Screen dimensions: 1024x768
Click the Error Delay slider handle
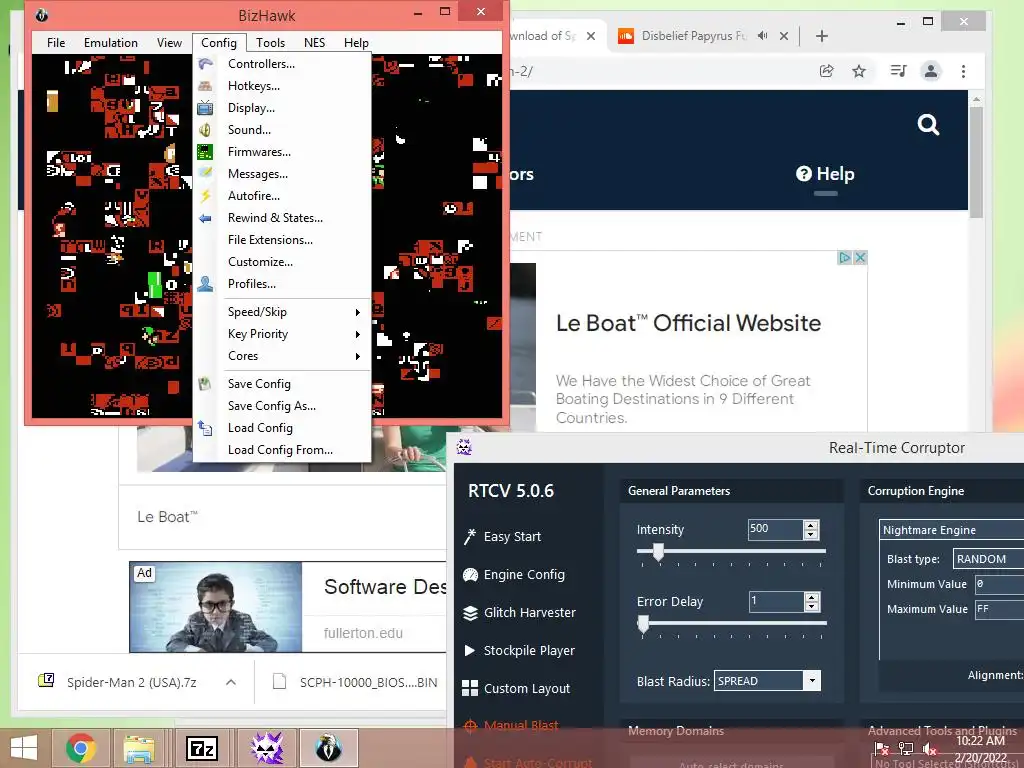click(x=643, y=624)
